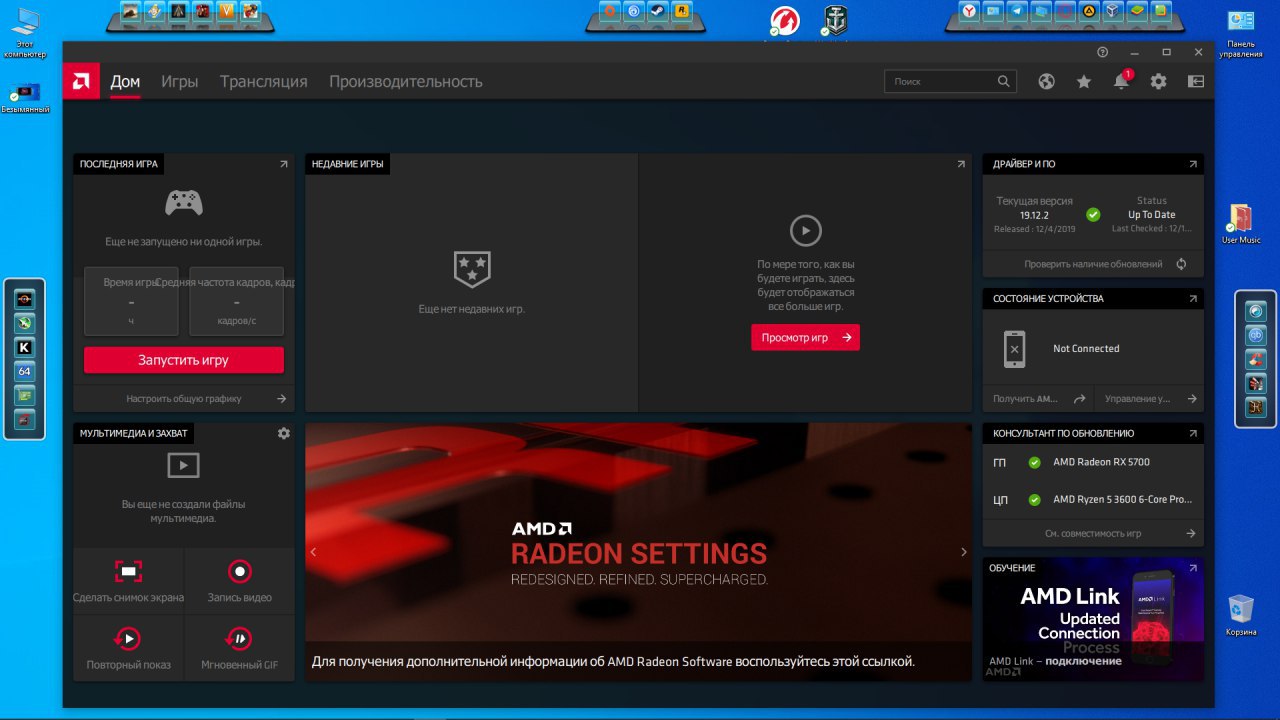
Task: Open Recycle Bin desktop icon
Action: point(1241,615)
